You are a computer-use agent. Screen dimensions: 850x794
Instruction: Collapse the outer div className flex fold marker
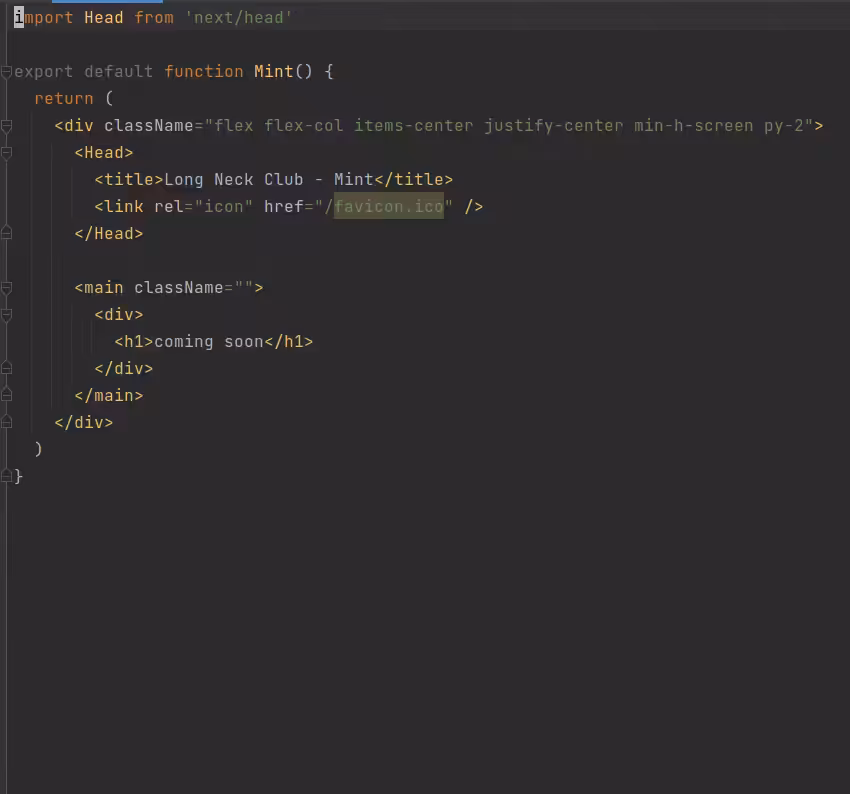coord(7,126)
